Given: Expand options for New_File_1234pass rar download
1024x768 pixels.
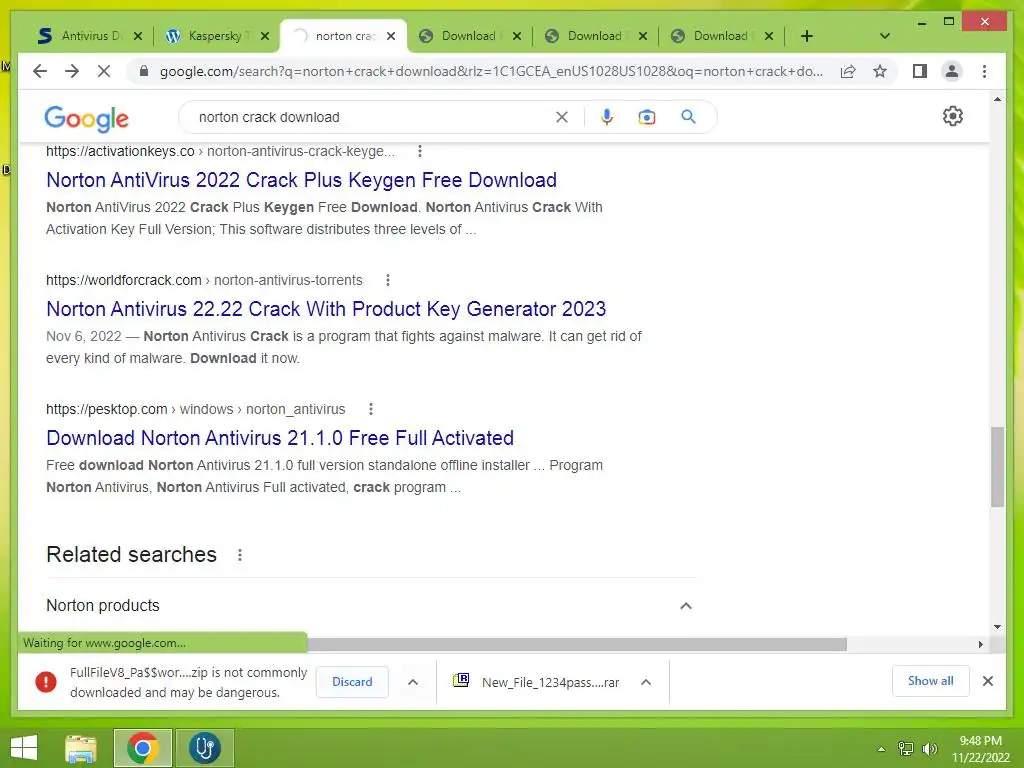Looking at the screenshot, I should pyautogui.click(x=646, y=682).
